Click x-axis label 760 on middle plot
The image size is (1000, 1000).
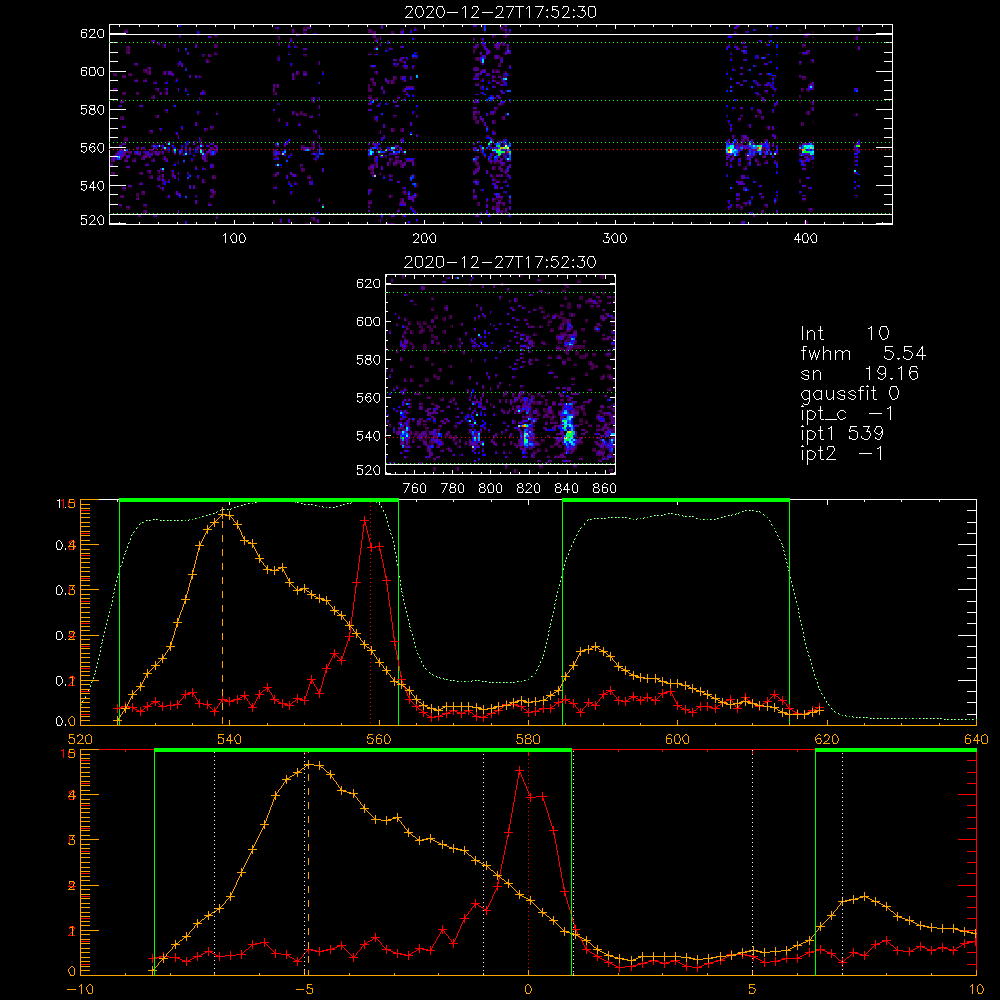pos(415,489)
